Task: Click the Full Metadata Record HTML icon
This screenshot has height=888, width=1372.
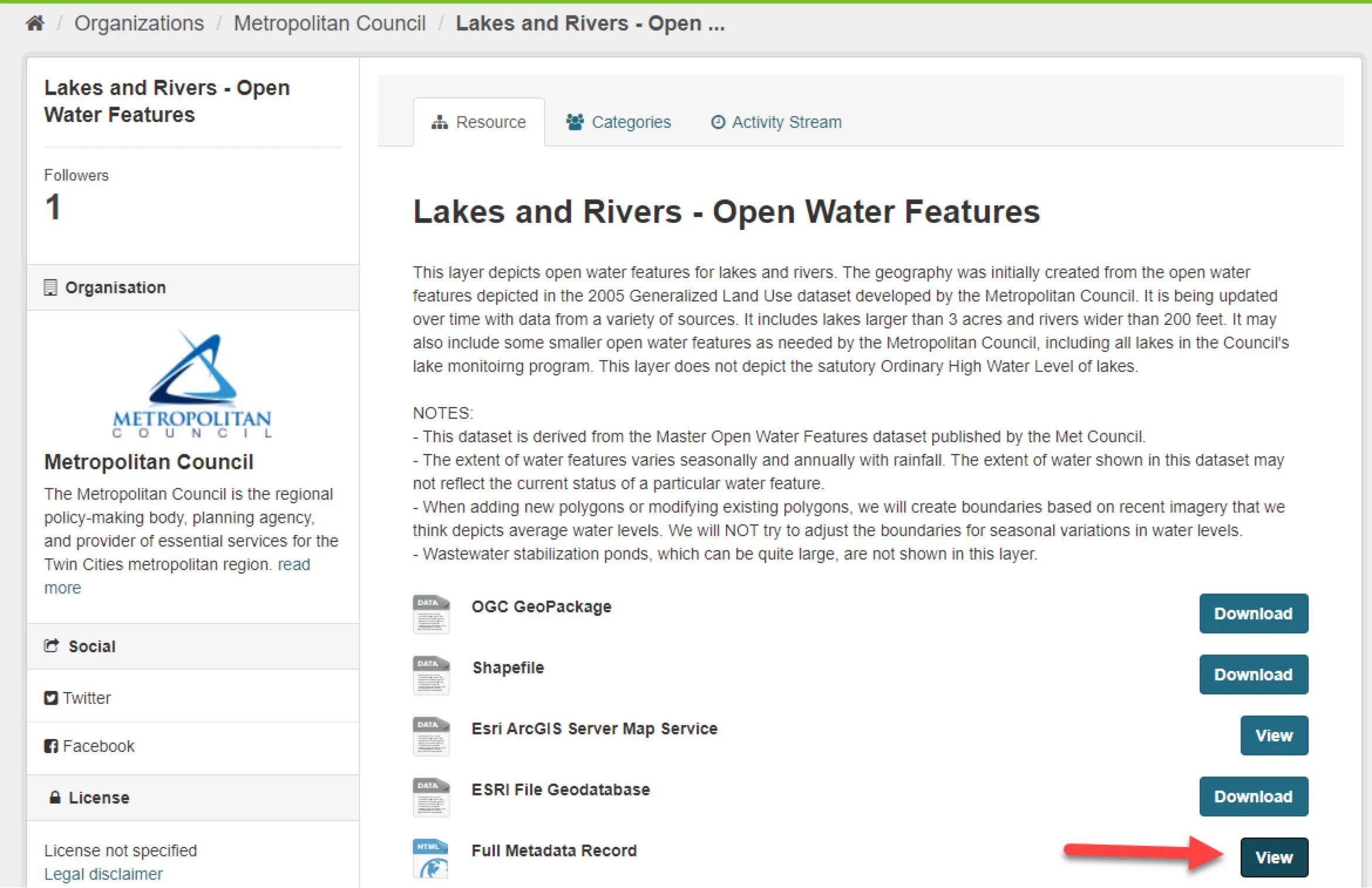Action: coord(431,858)
